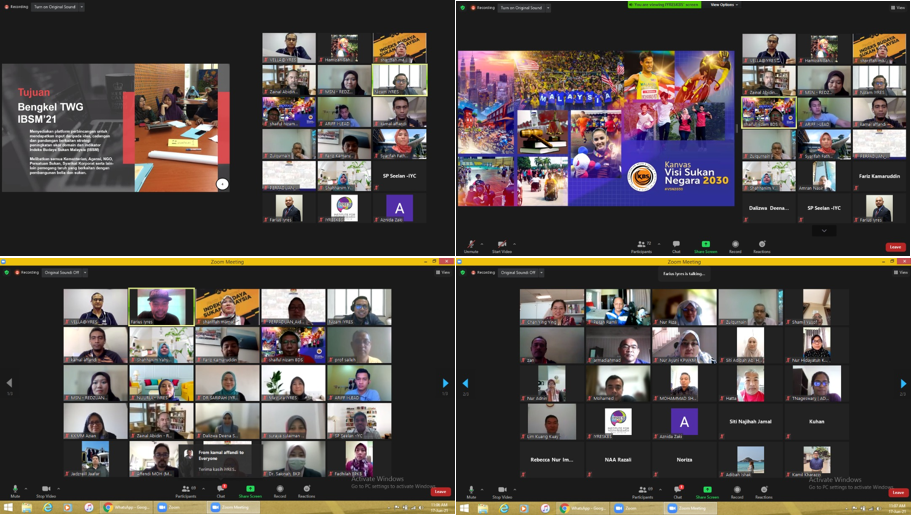The width and height of the screenshot is (911, 515).
Task: Click Share Screen in the Kanvas Visi Sukan meeting
Action: (706, 243)
